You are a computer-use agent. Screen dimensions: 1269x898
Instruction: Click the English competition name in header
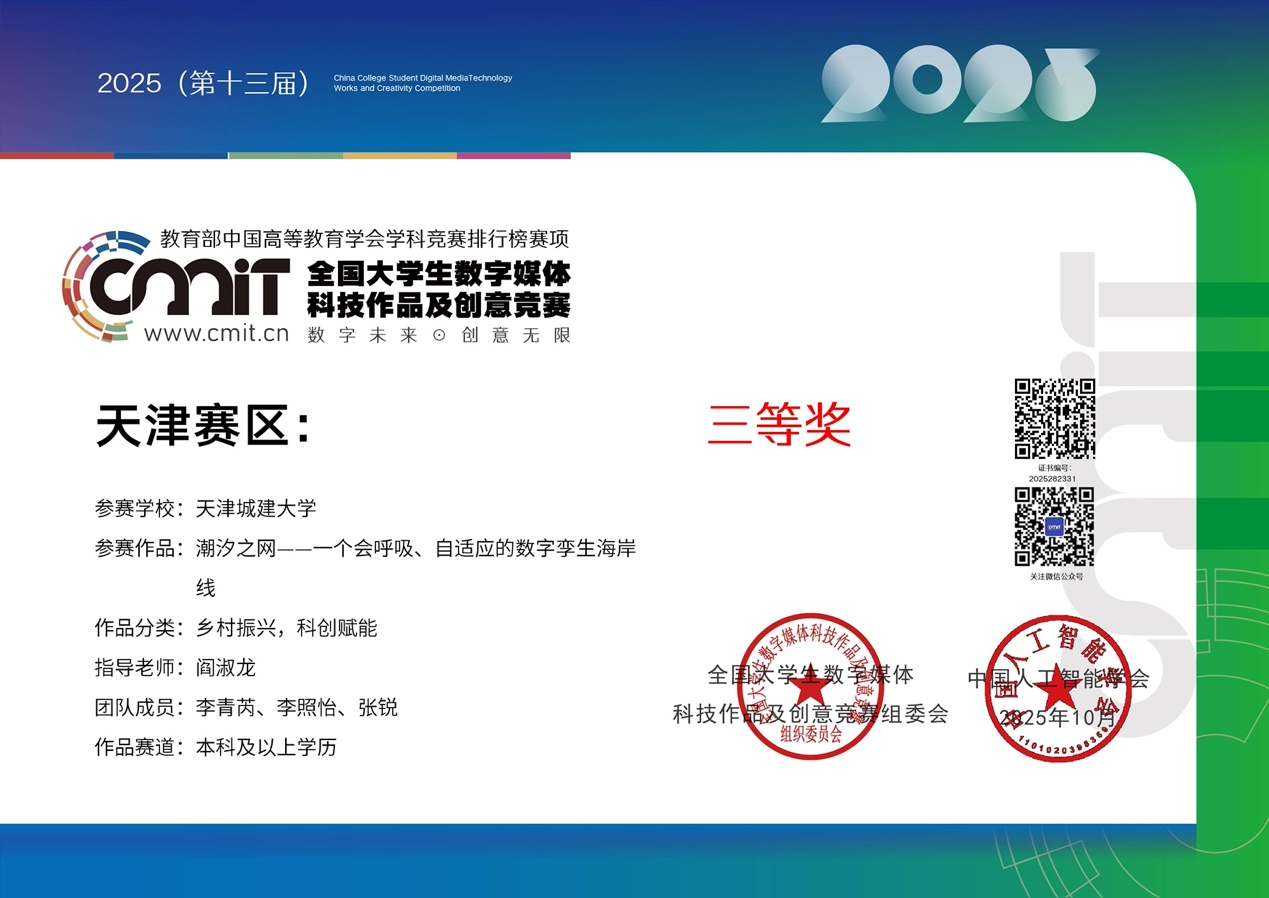pos(422,83)
